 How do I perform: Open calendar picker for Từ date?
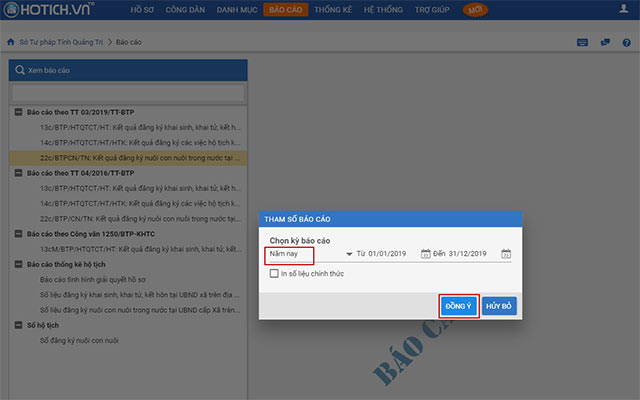click(425, 253)
